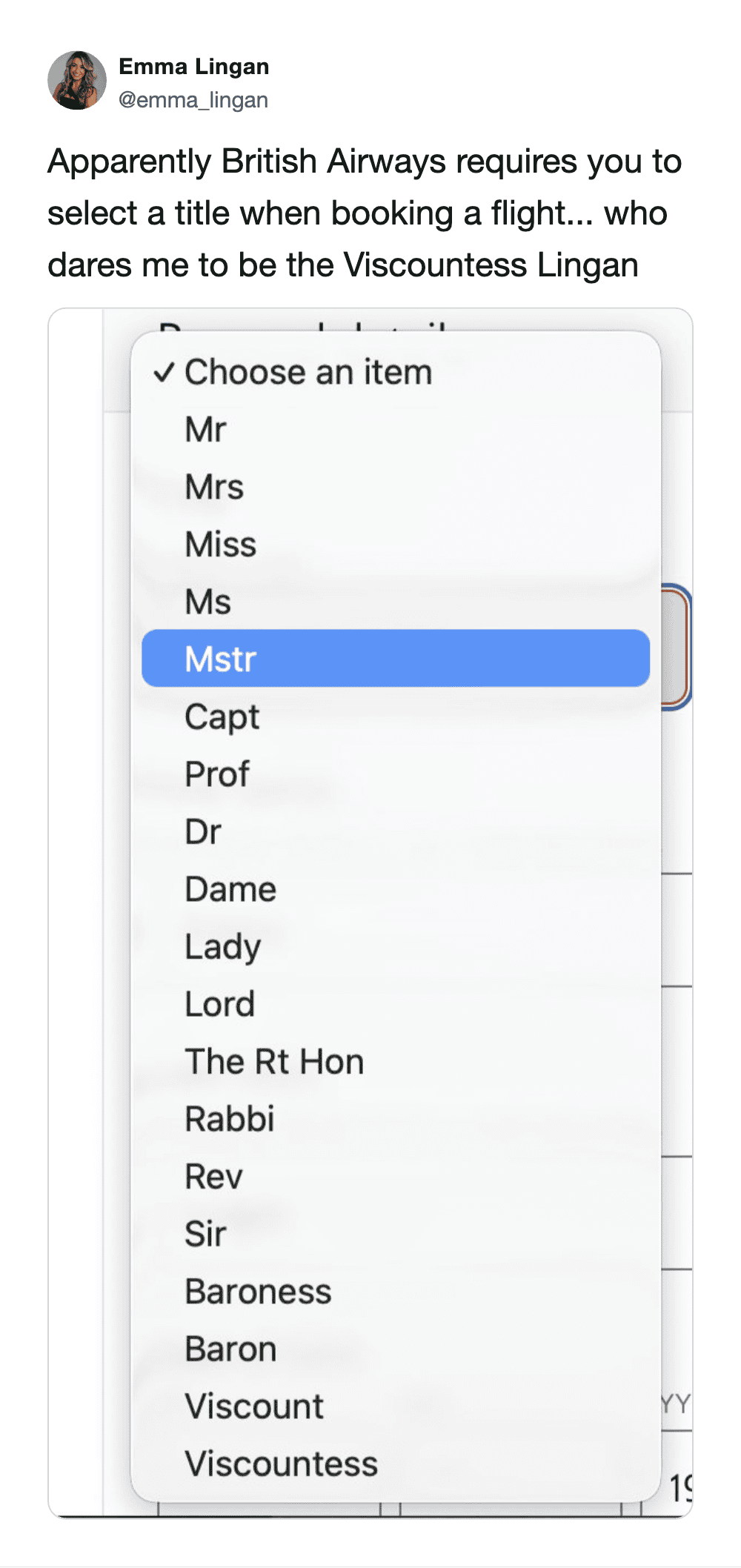Select 'Dame' as your title

[230, 889]
